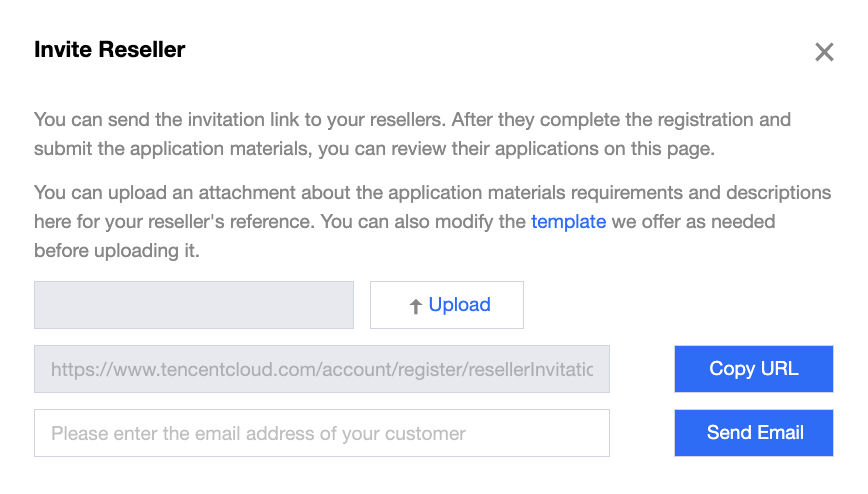The image size is (868, 494).
Task: Click the empty attachment file name box
Action: [x=194, y=305]
